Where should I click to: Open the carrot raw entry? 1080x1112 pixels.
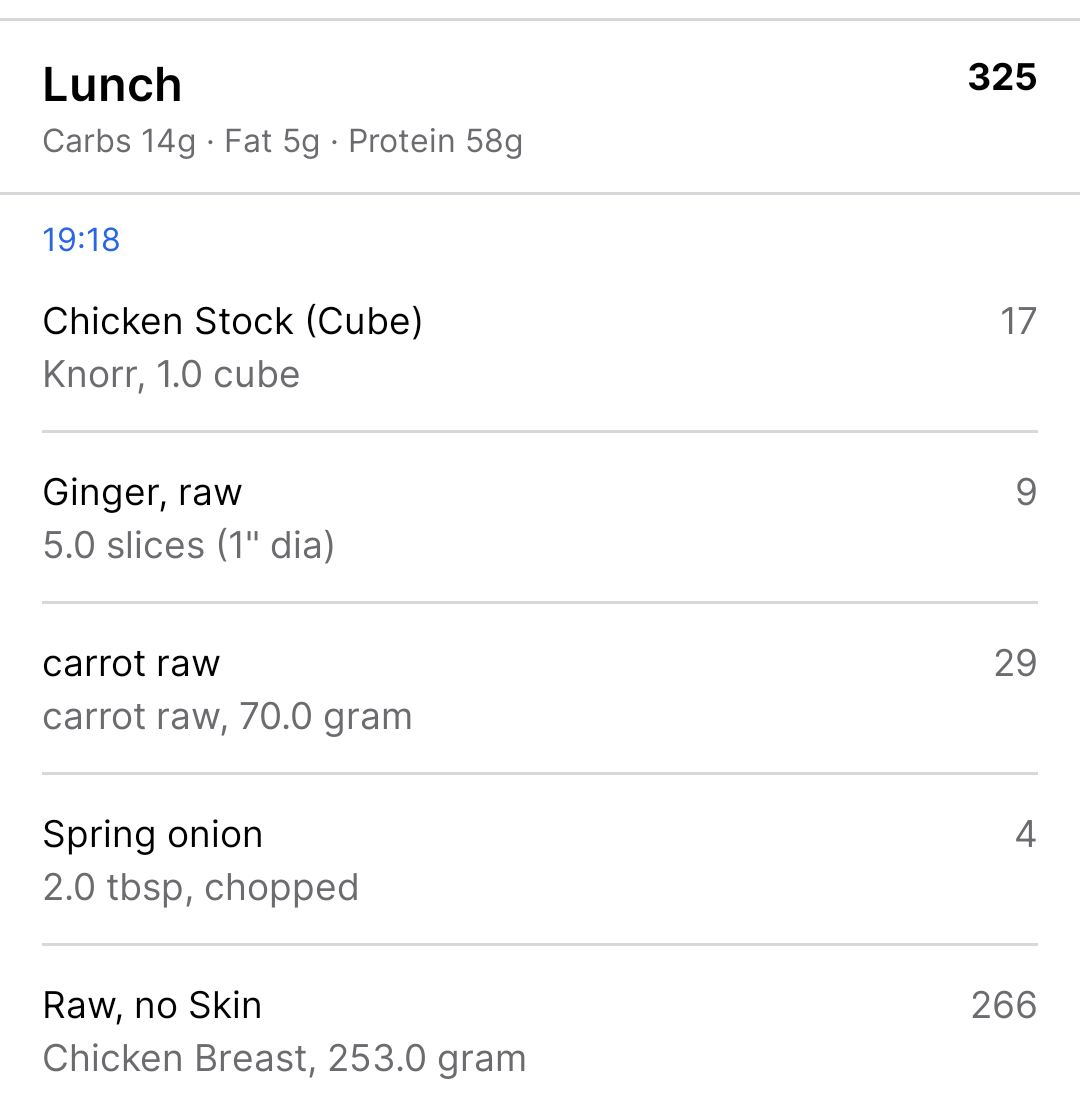[540, 689]
